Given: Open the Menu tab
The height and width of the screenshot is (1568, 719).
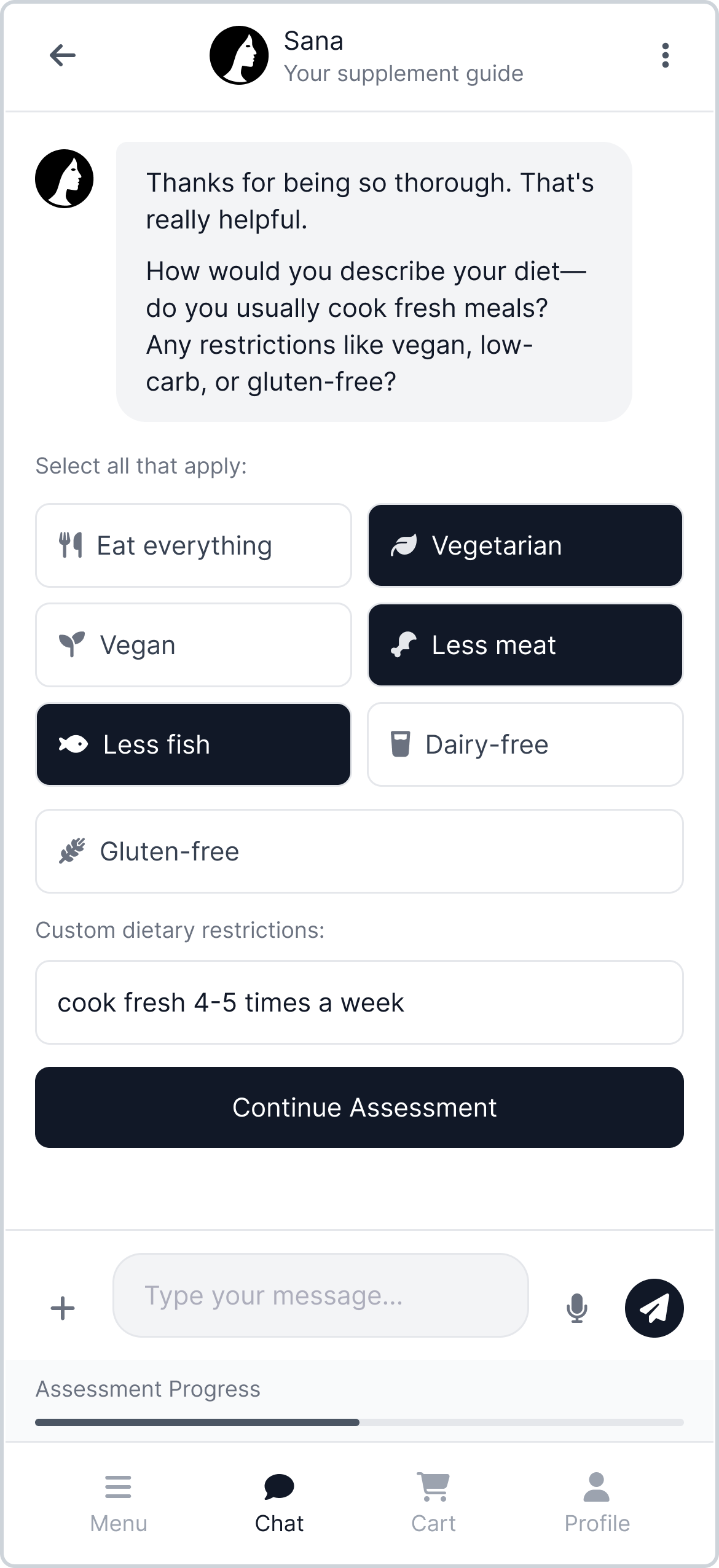Looking at the screenshot, I should coord(119,1502).
